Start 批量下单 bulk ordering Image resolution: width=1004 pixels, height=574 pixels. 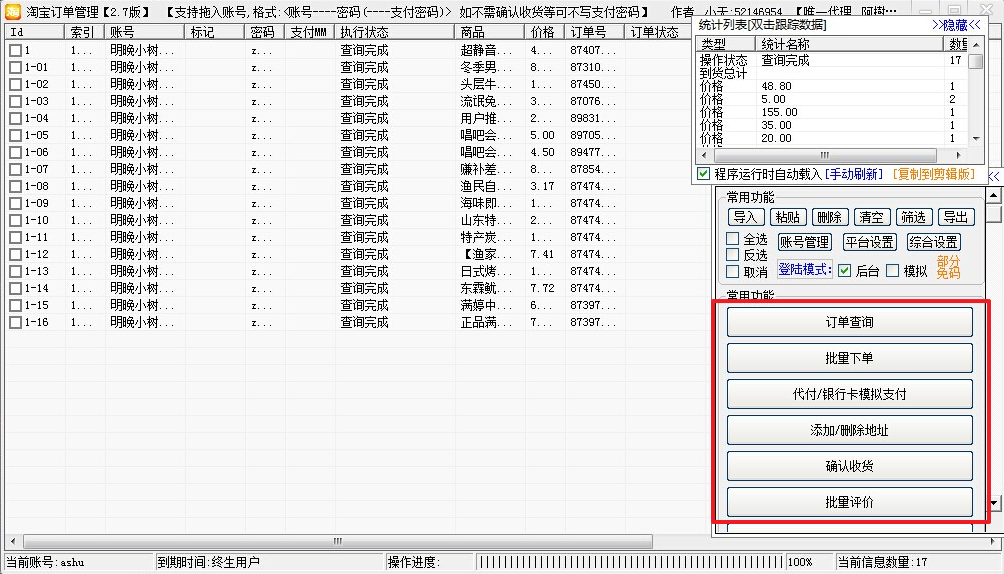pos(849,358)
